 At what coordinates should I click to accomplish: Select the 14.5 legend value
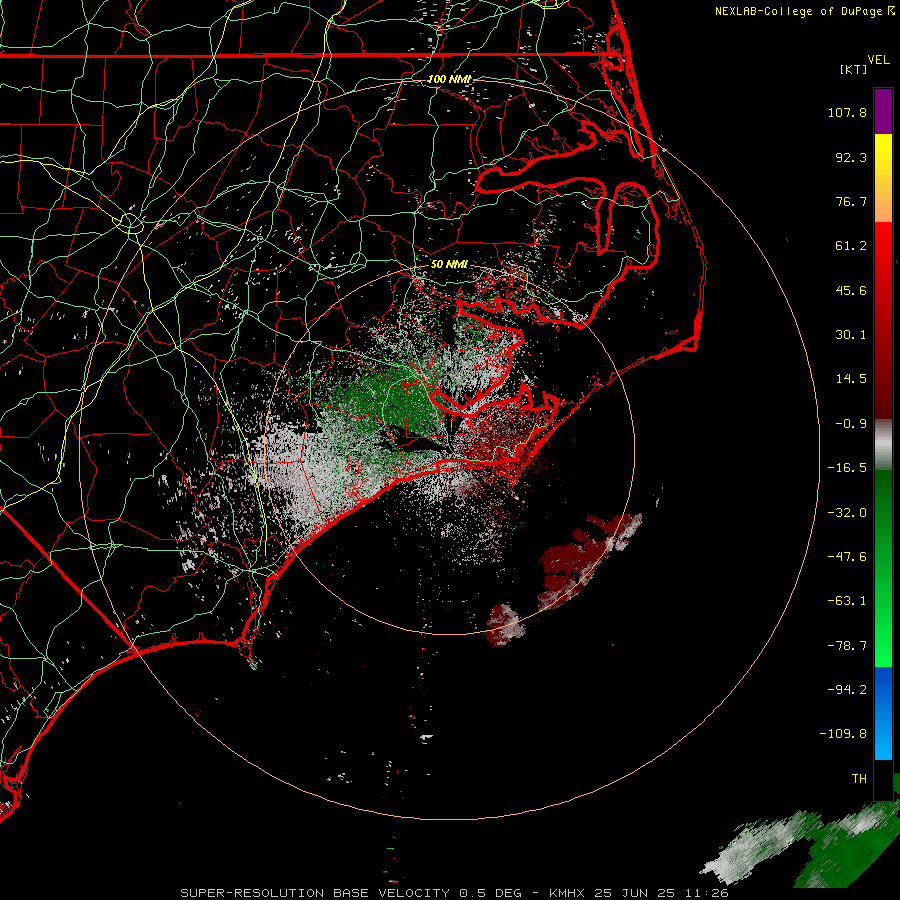(851, 379)
